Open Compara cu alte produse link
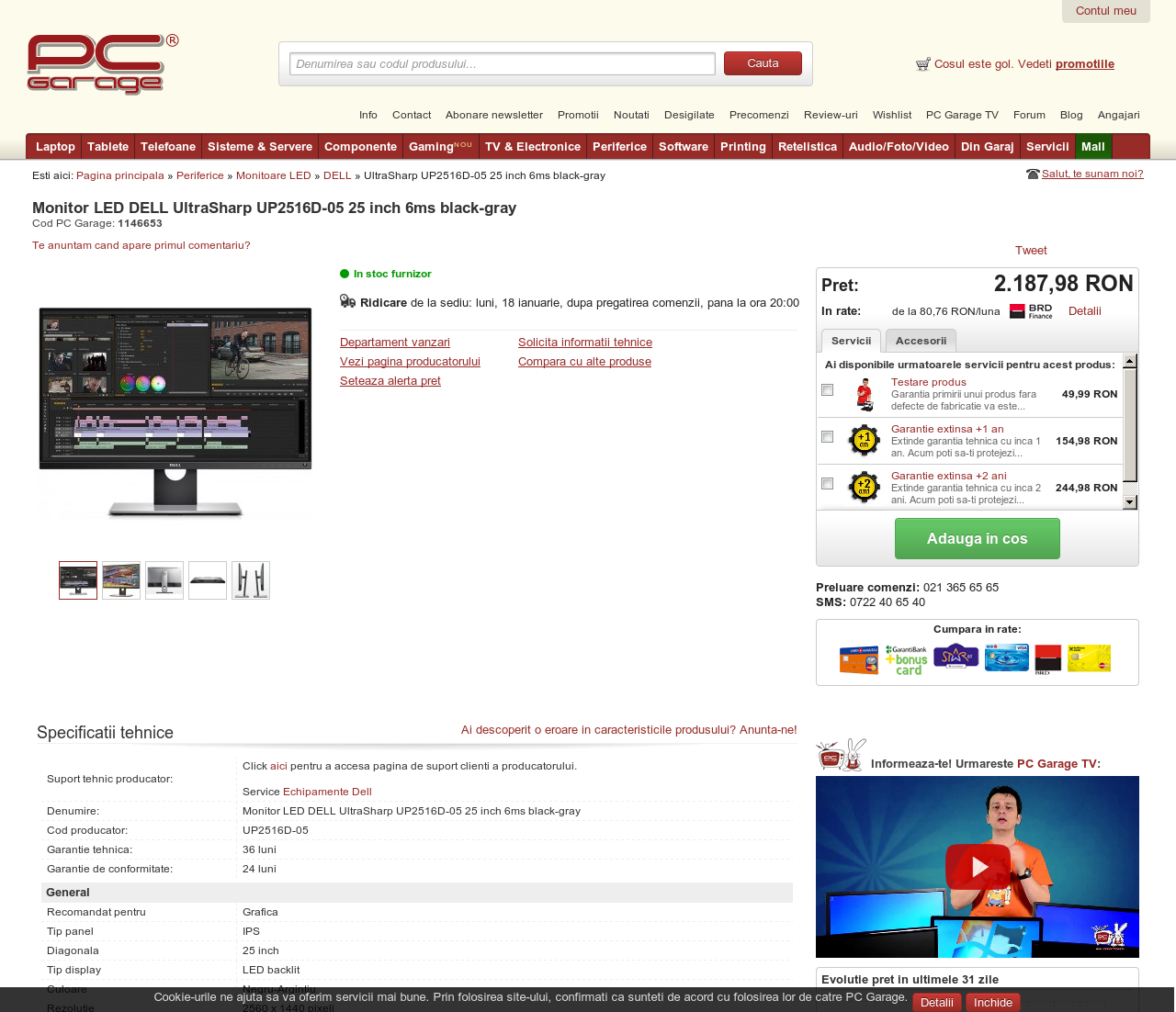The width and height of the screenshot is (1176, 1012). 584,362
